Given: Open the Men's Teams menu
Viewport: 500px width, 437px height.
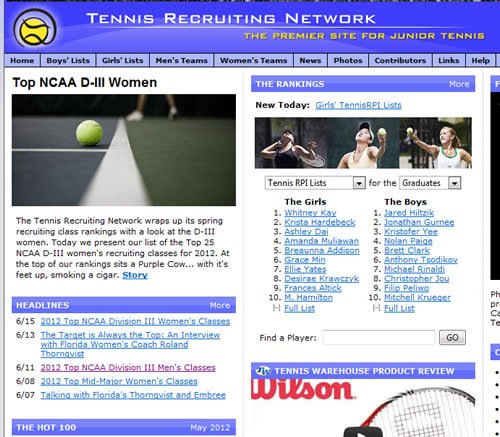Looking at the screenshot, I should click(x=181, y=61).
